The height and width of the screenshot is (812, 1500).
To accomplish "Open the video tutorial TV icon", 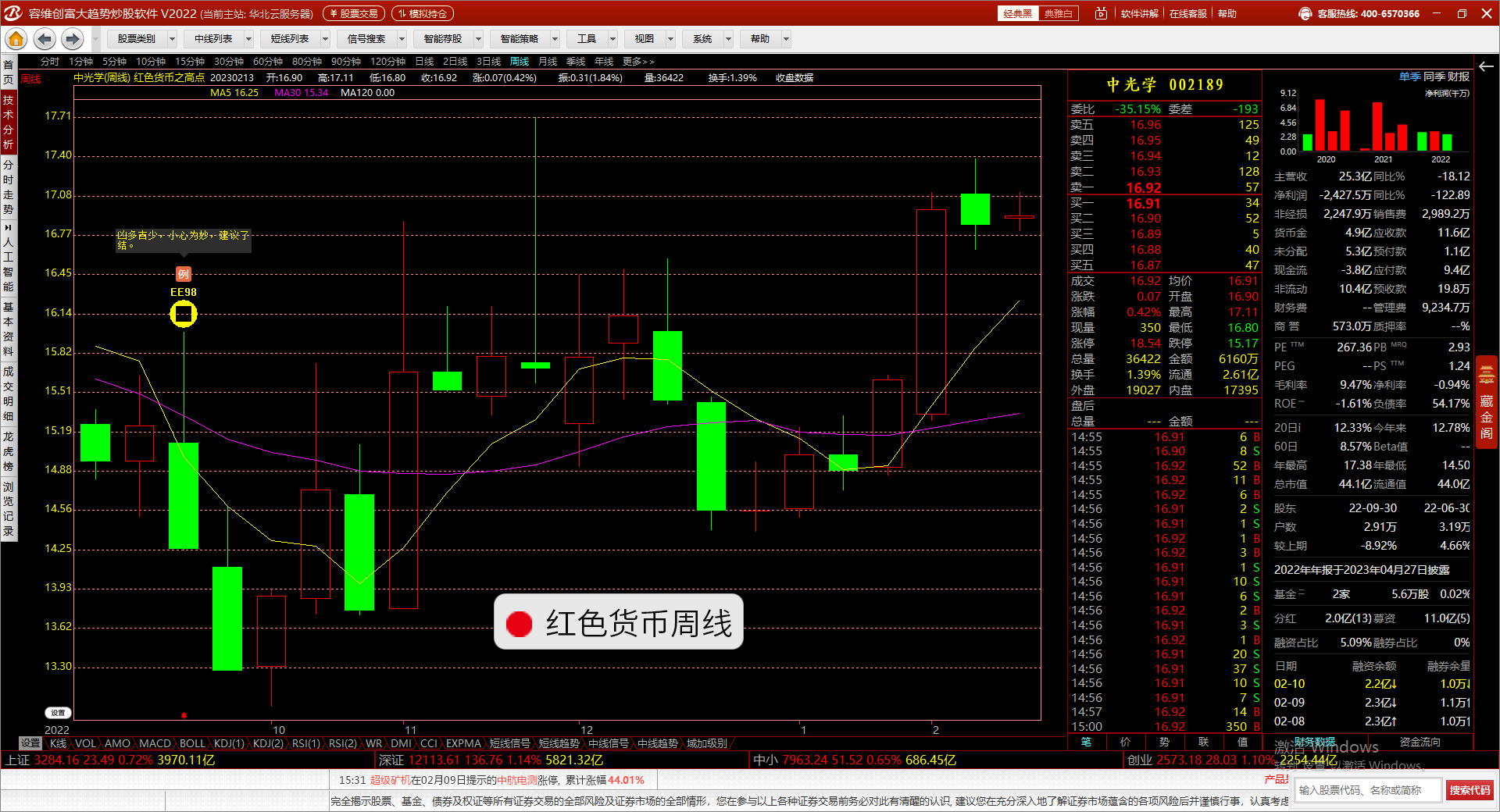I will [x=1101, y=13].
